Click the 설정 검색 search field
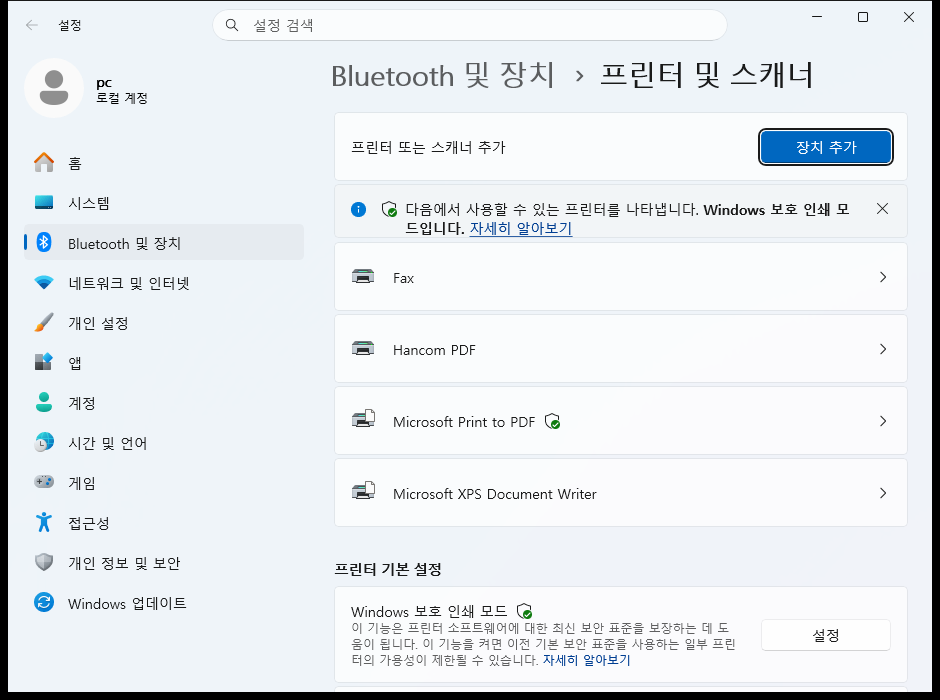Image resolution: width=940 pixels, height=700 pixels. point(470,25)
